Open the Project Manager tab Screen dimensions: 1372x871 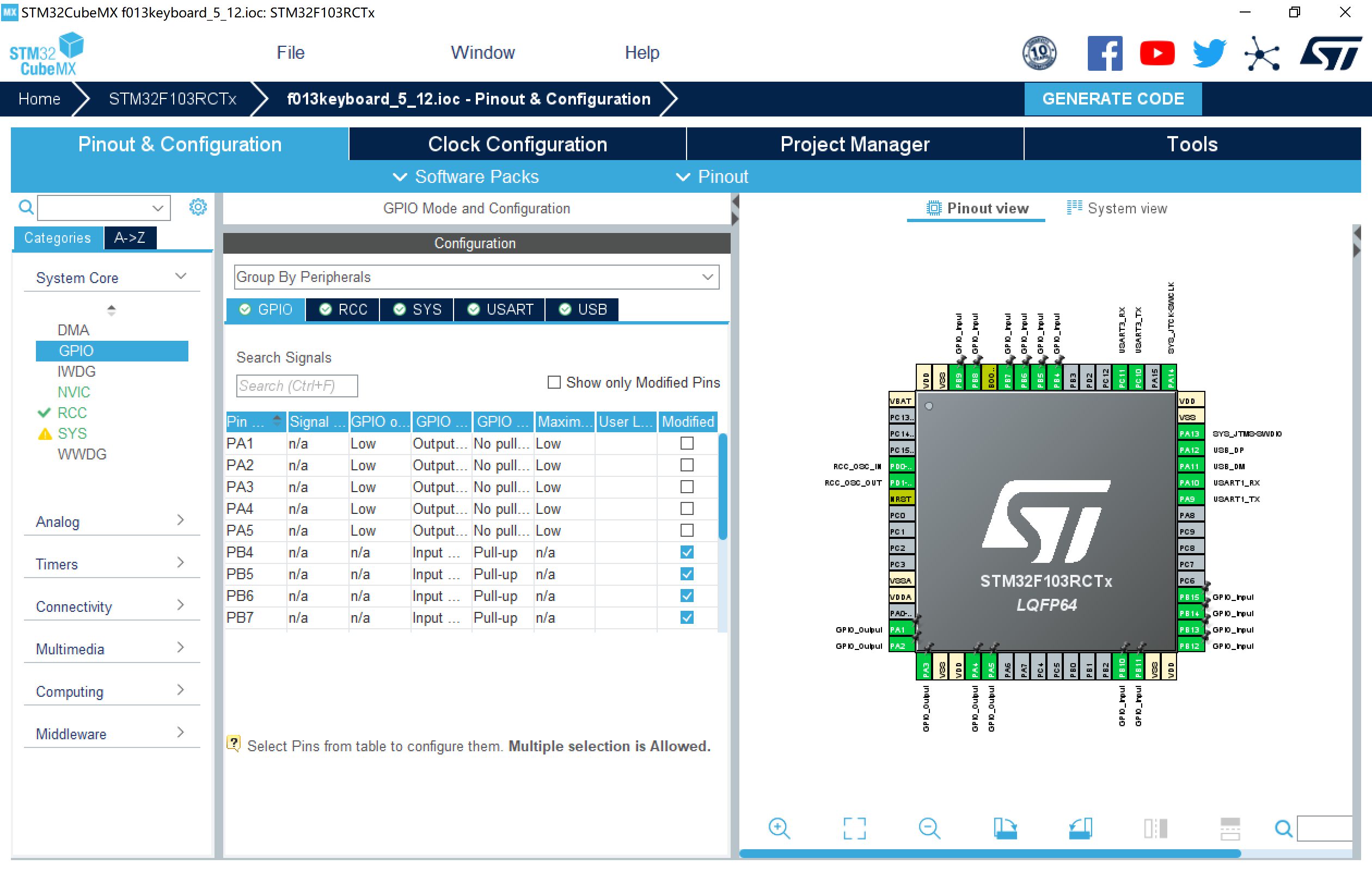[855, 144]
